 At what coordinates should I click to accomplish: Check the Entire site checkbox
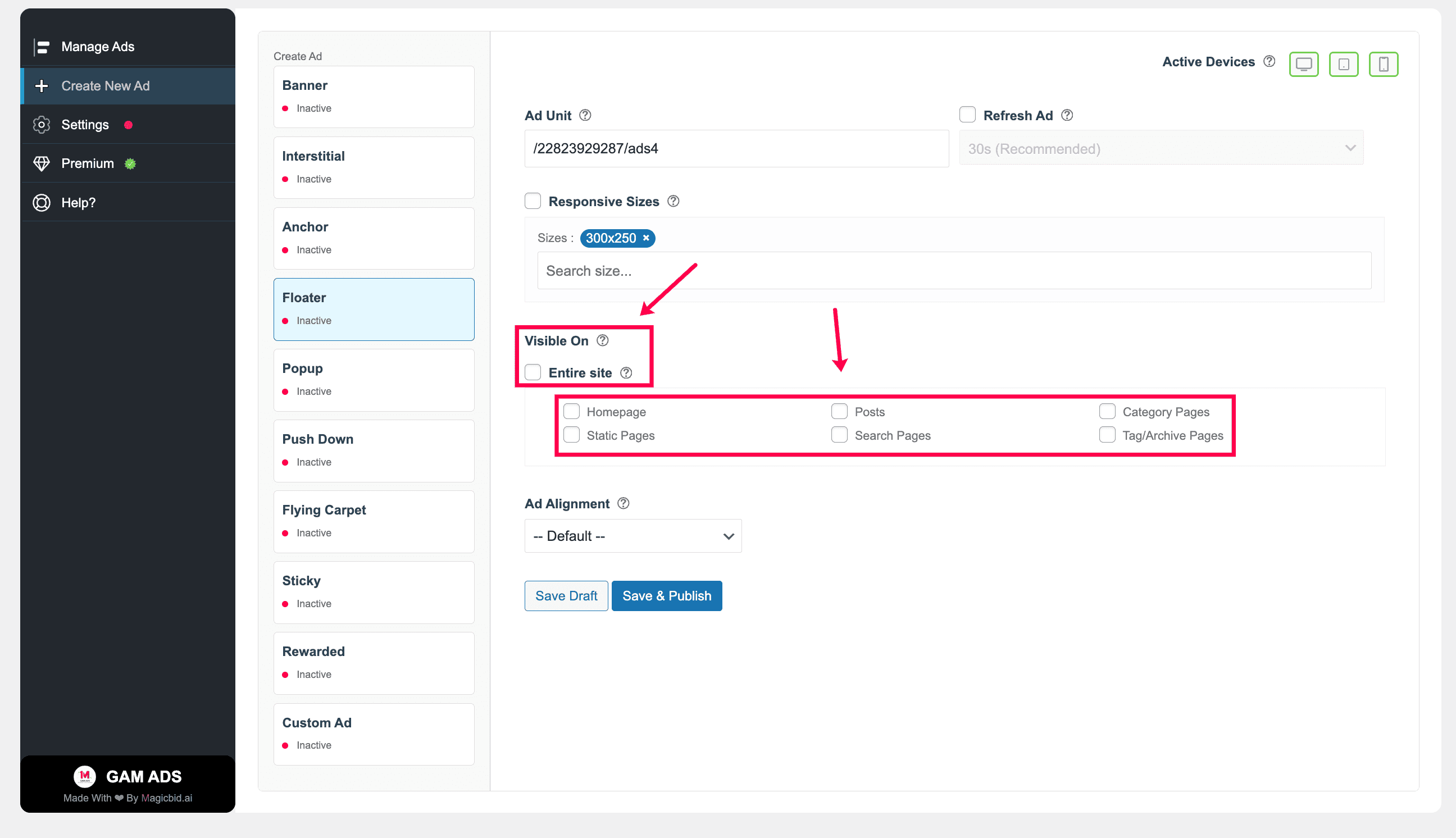point(533,372)
